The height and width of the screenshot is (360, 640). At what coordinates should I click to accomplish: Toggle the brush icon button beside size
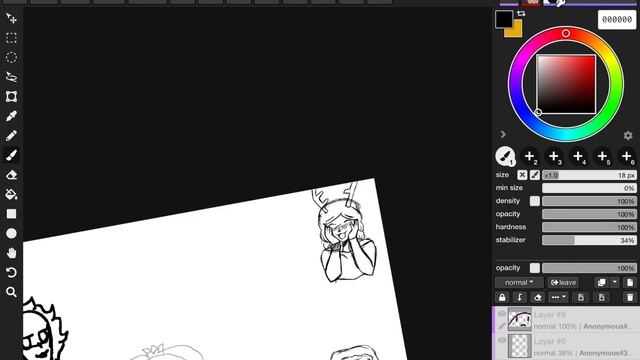point(535,175)
